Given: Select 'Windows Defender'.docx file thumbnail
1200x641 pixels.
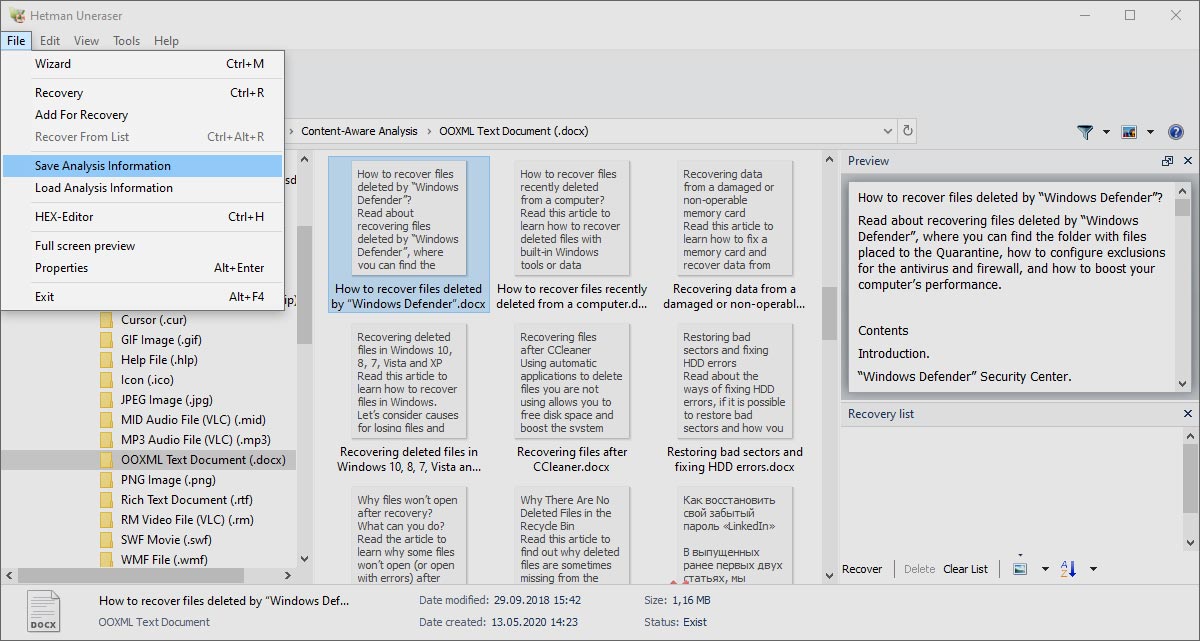Looking at the screenshot, I should pos(408,235).
